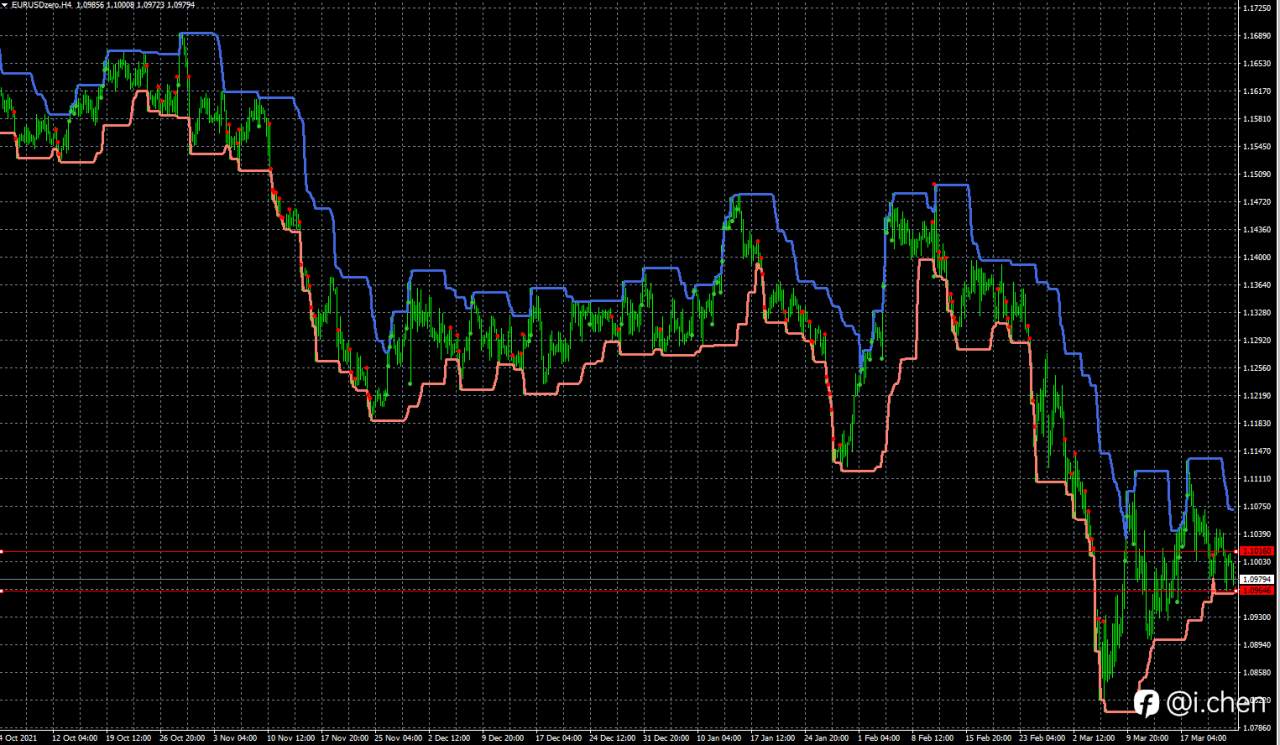The image size is (1280, 745).
Task: Click the red 1.10180 price tag
Action: point(1256,551)
